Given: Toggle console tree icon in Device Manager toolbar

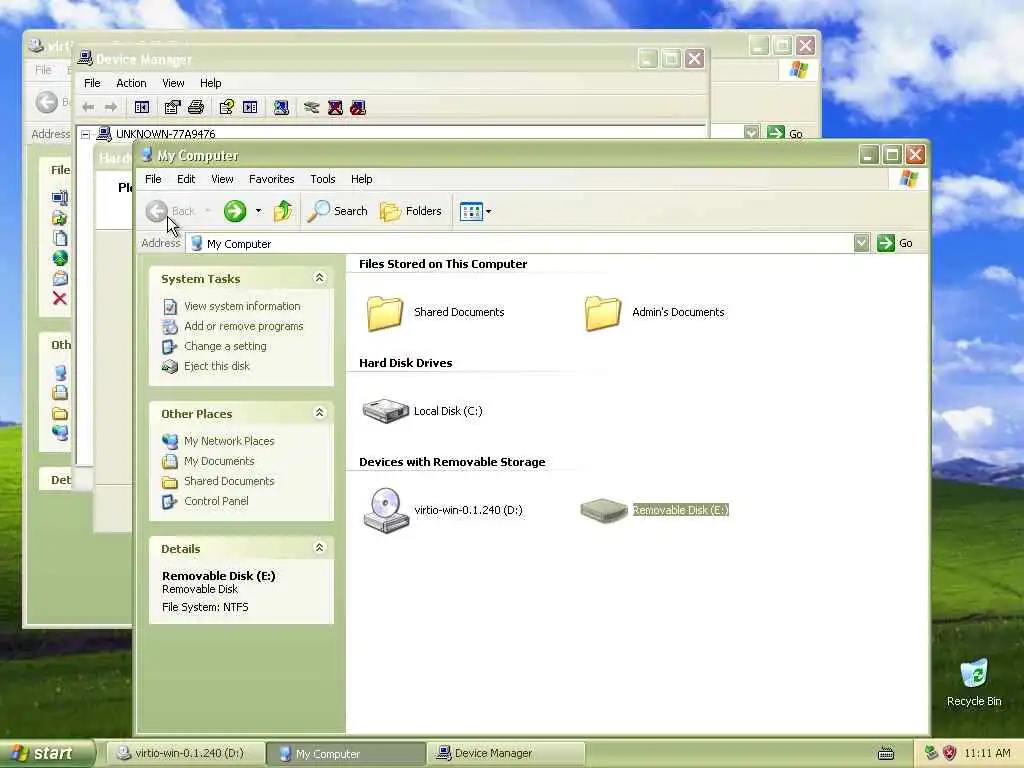Looking at the screenshot, I should (x=142, y=107).
